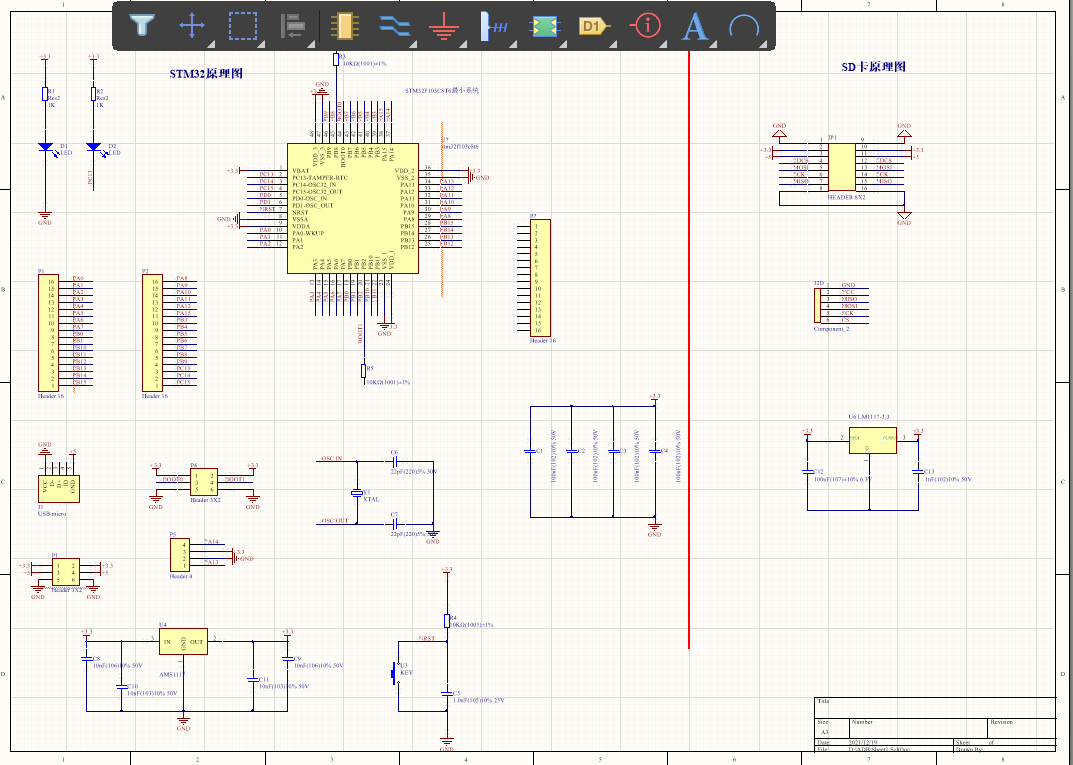Select the 'STM32原理图' title text
The image size is (1073, 765).
(206, 74)
